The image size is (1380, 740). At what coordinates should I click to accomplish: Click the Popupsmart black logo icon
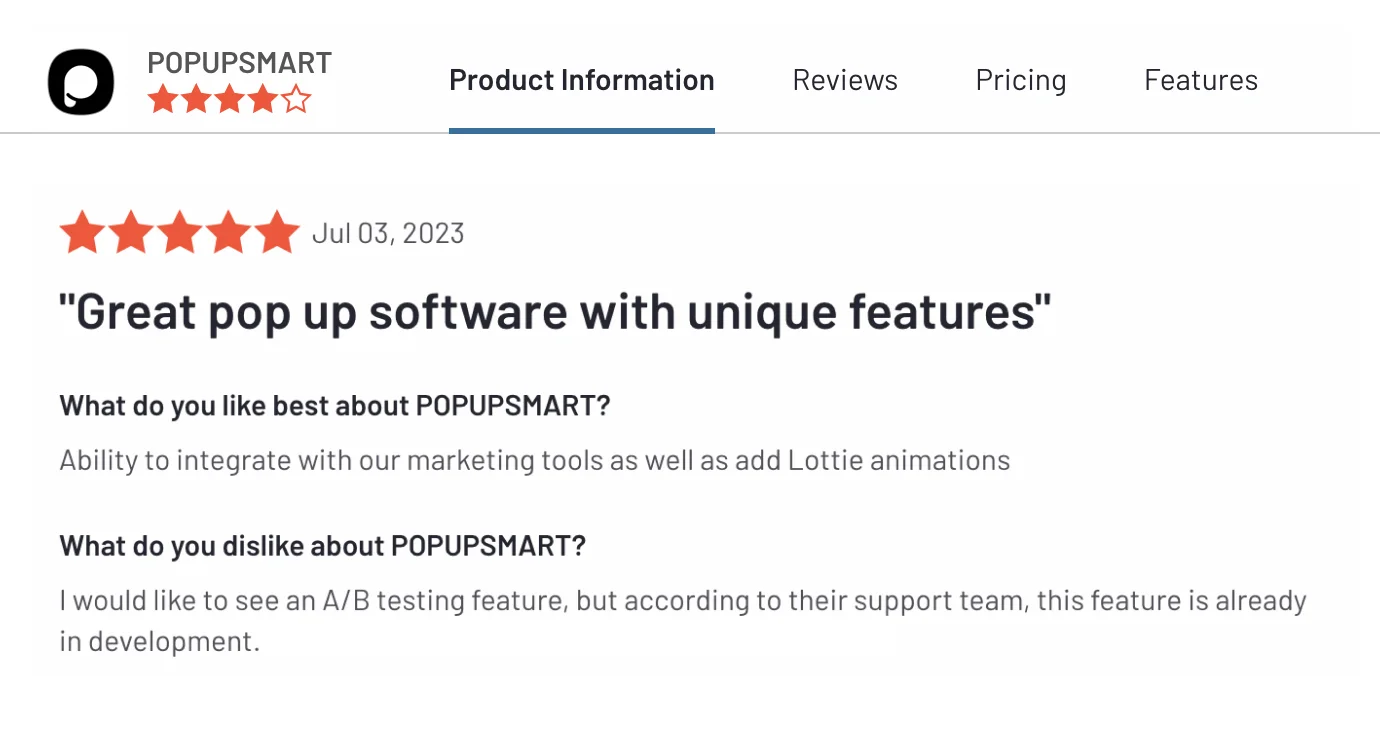[81, 81]
